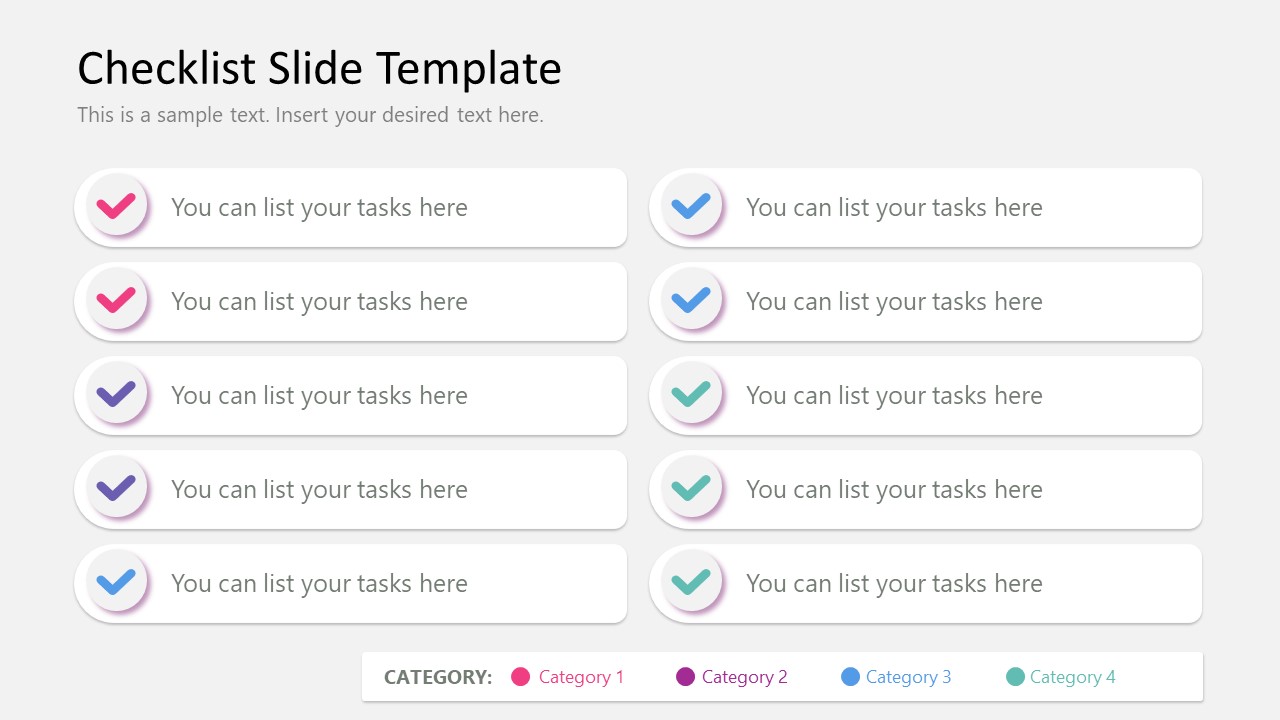
Task: Click the blue checkmark on the fifth left task
Action: tap(116, 583)
